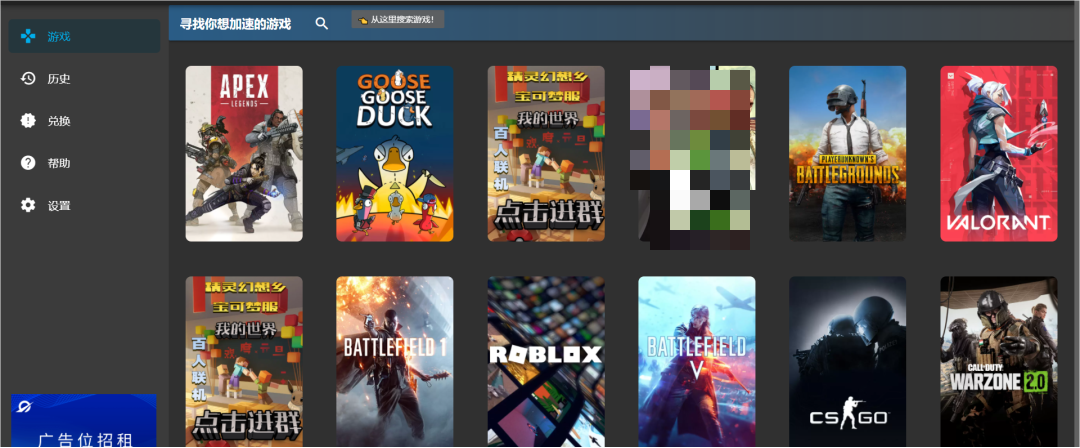Click the magnifier search icon
1080x448 pixels.
pos(322,23)
